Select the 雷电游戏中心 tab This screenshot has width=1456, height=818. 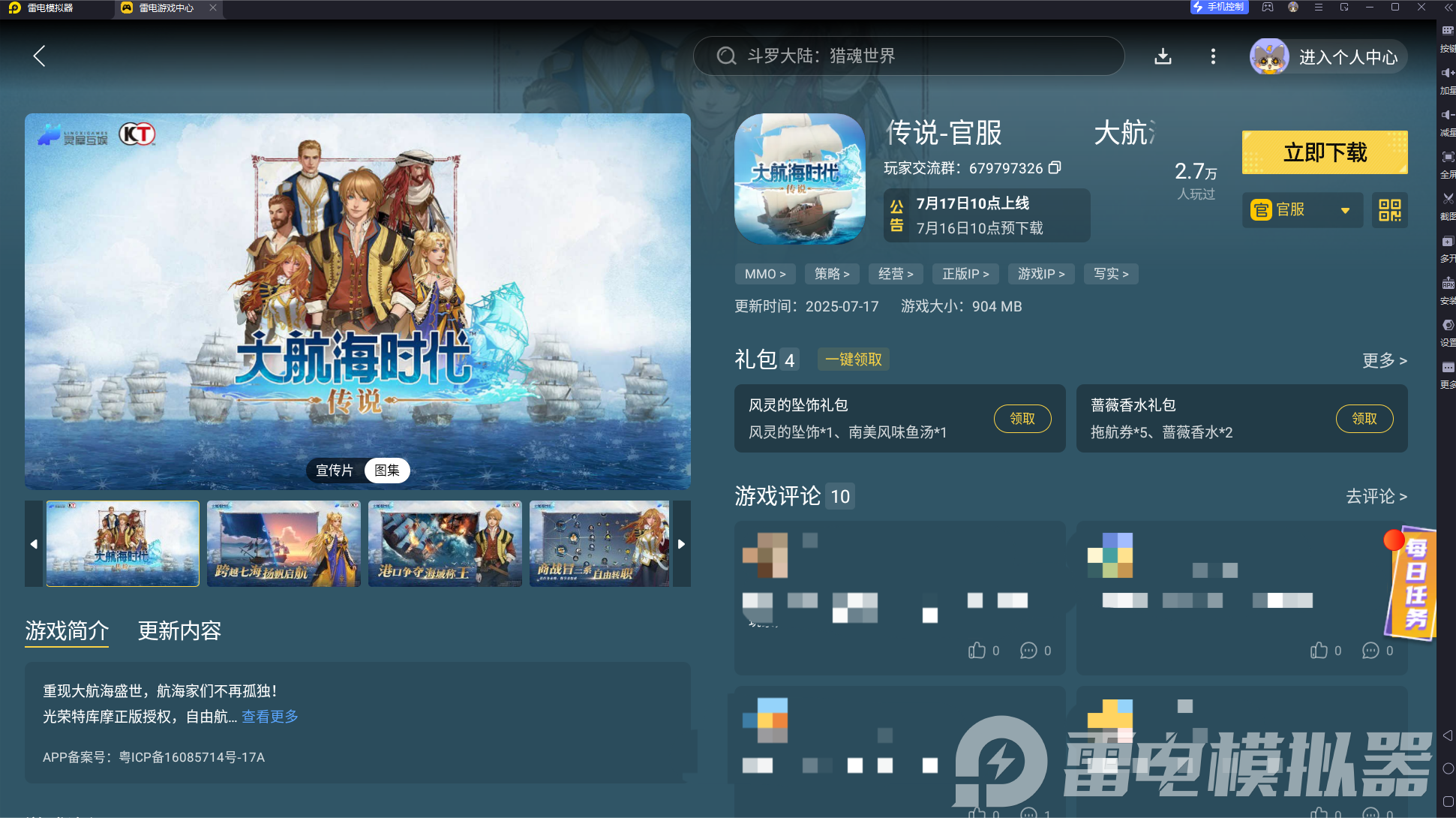coord(166,8)
